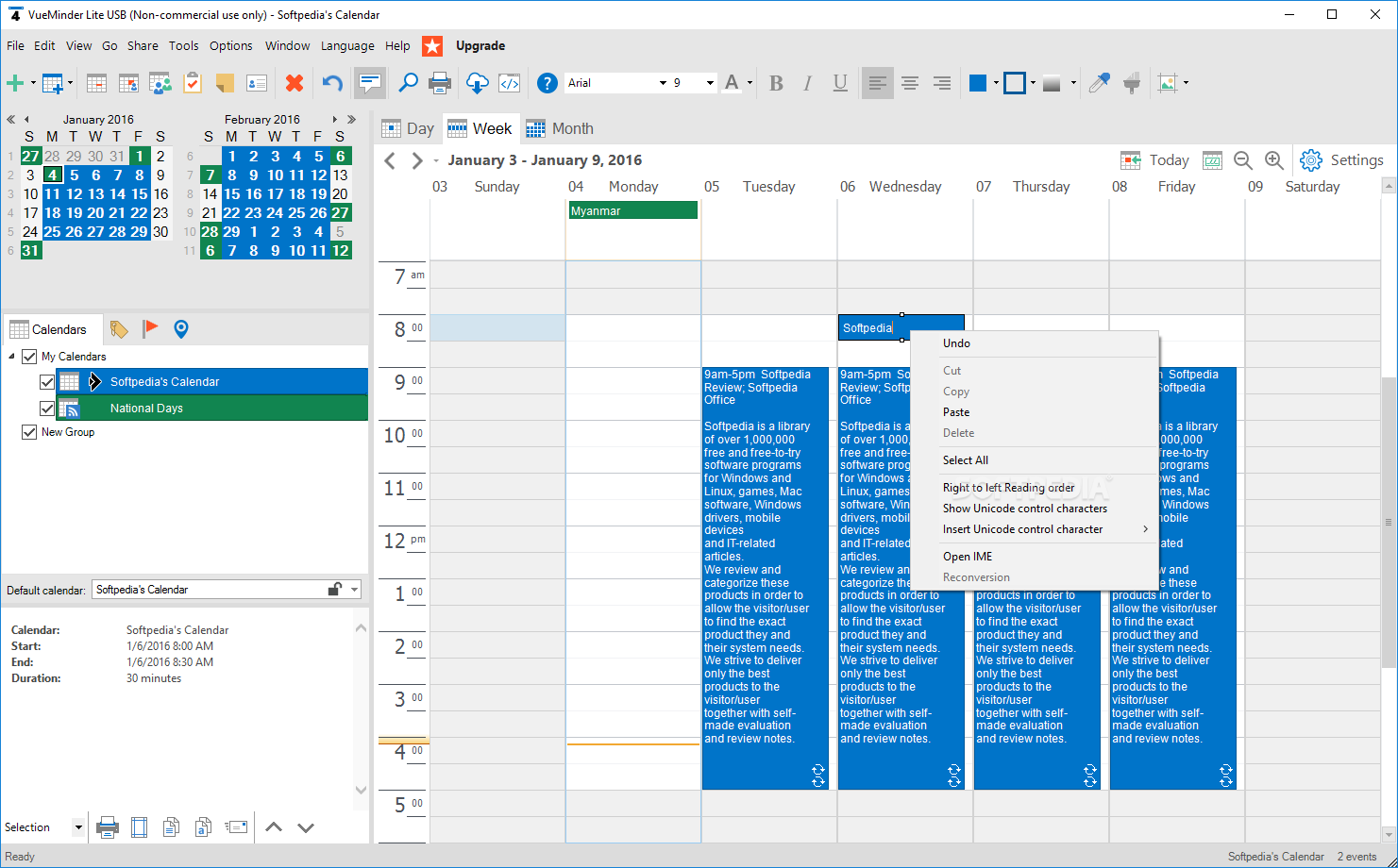The height and width of the screenshot is (868, 1398).
Task: Click the blue background color swatch
Action: click(978, 83)
